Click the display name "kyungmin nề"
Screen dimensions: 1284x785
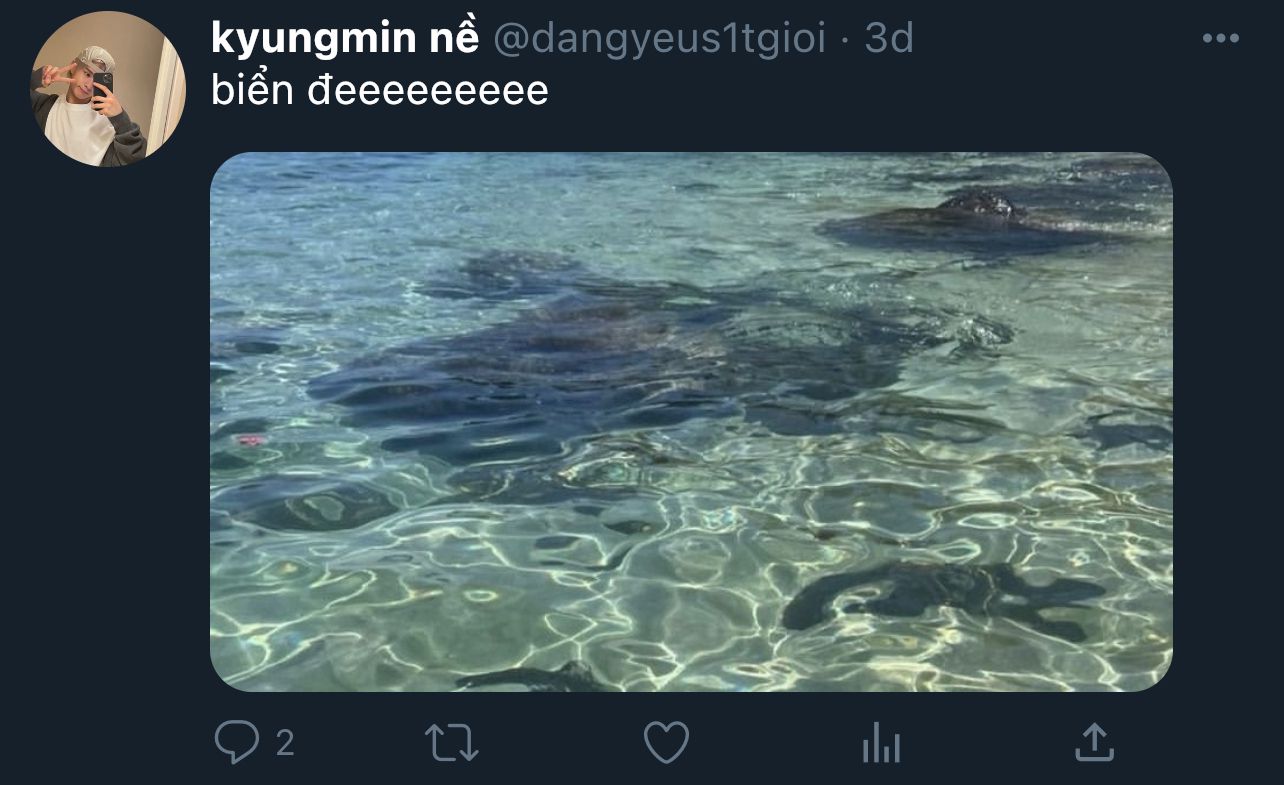click(x=345, y=39)
